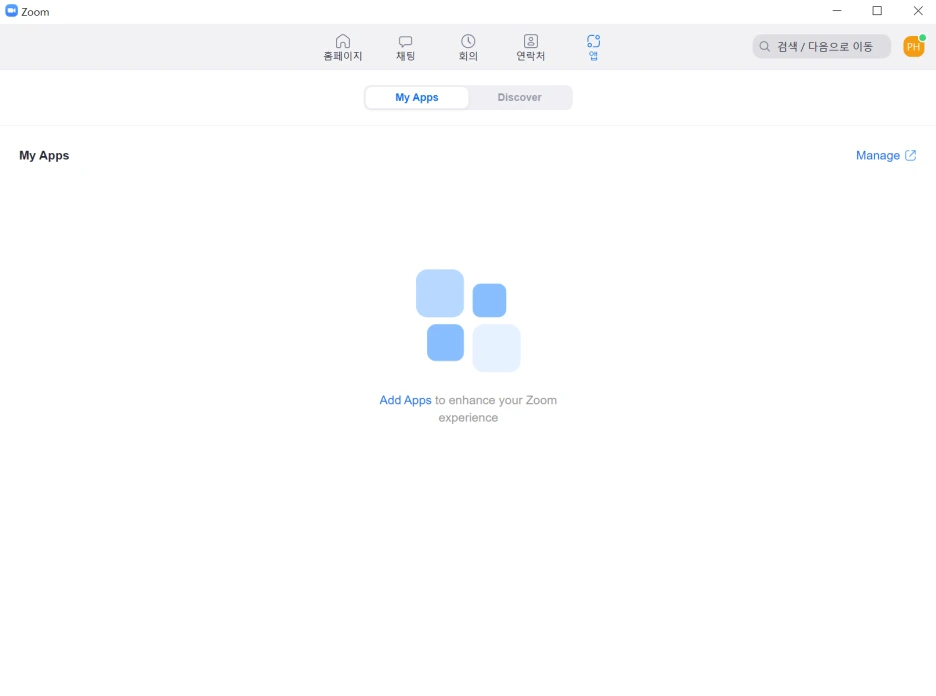Switch to the Discover tab
The image size is (936, 696).
(519, 97)
